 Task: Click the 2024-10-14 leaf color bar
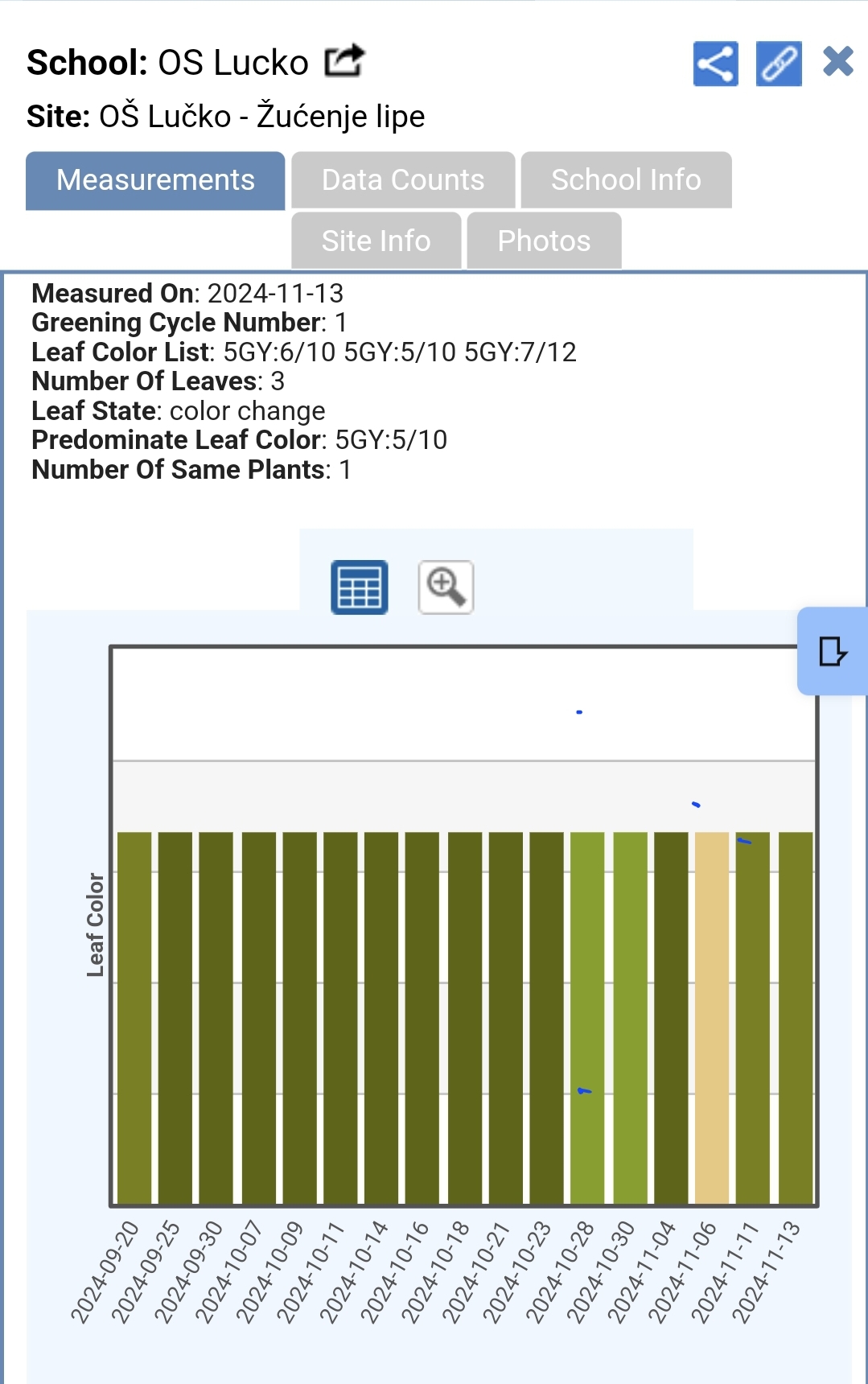coord(381,1017)
